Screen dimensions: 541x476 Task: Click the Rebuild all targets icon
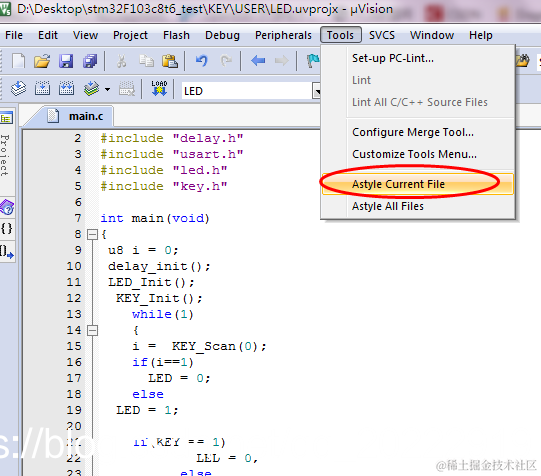(66, 88)
